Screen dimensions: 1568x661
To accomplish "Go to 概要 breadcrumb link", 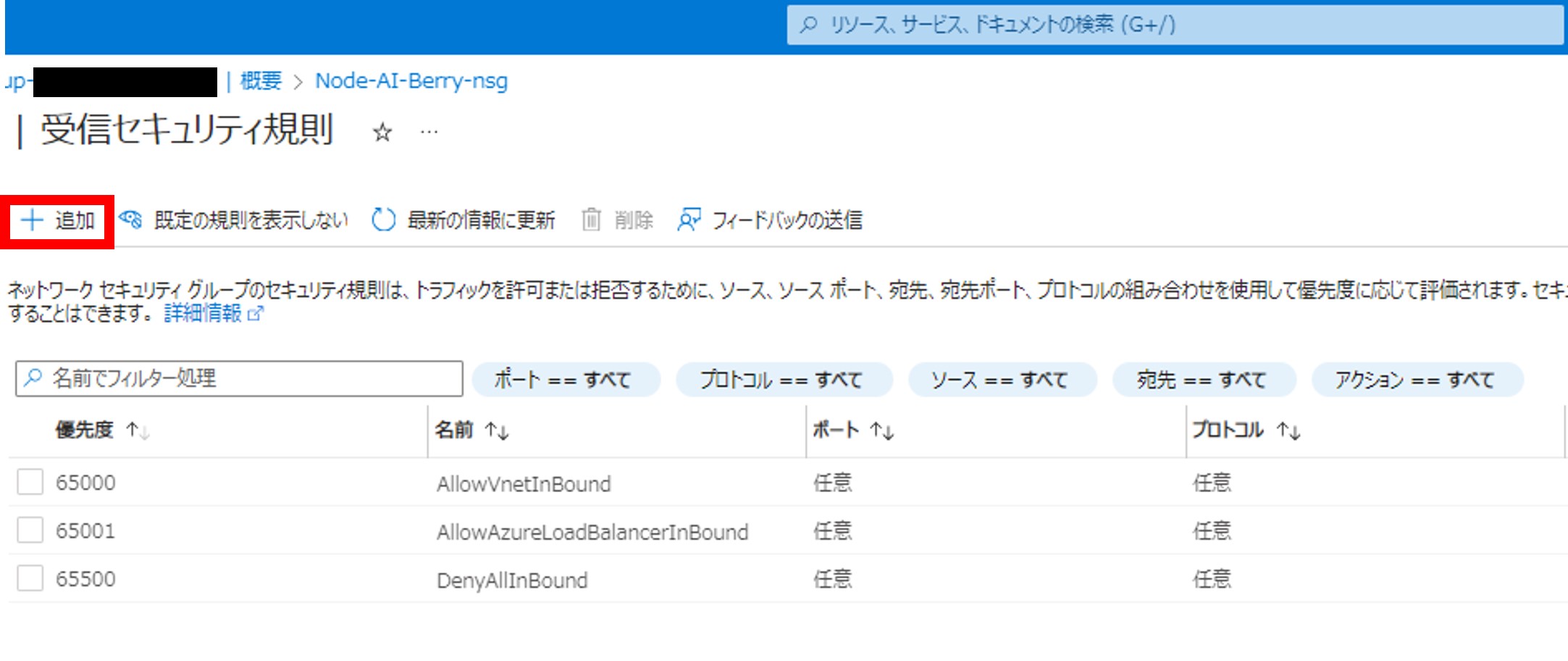I will tap(261, 80).
